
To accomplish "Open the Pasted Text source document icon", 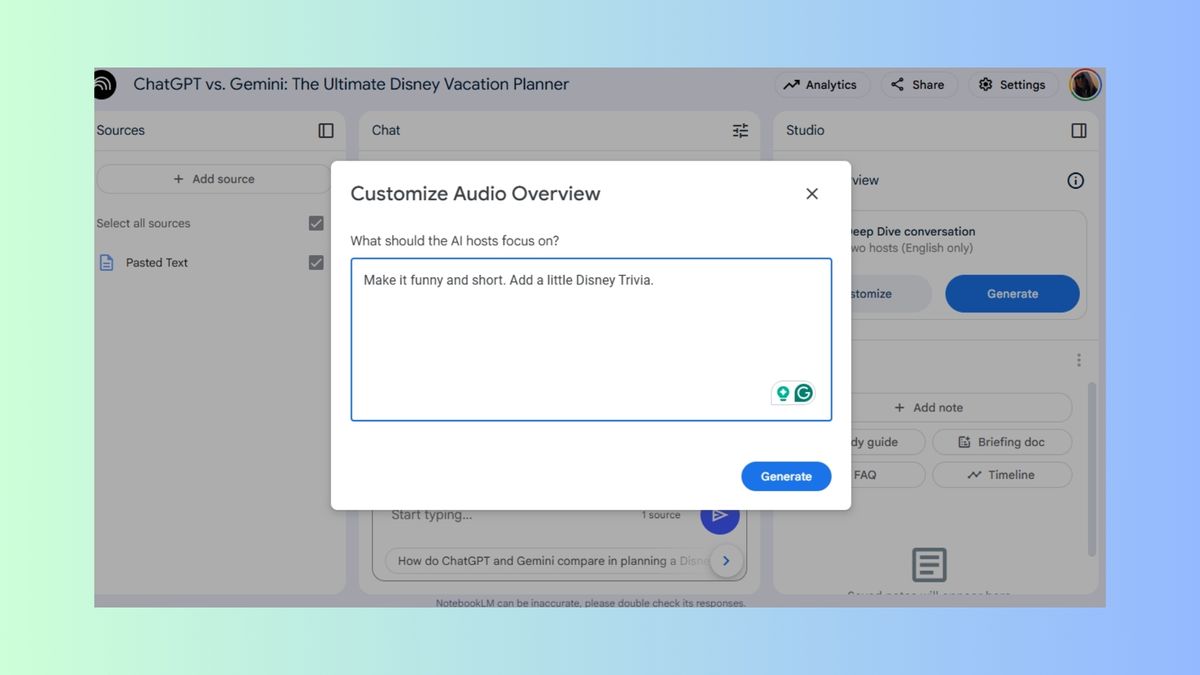I will tap(105, 262).
